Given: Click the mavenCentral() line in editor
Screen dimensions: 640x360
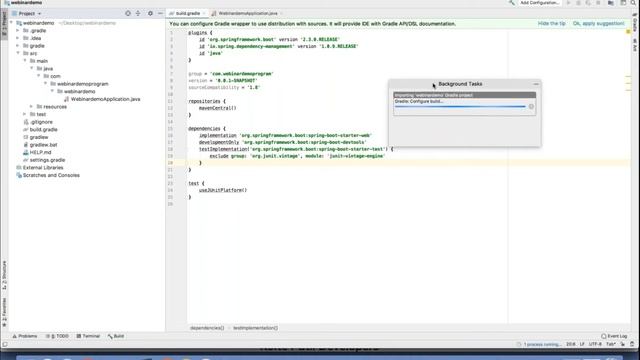Looking at the screenshot, I should tap(218, 108).
